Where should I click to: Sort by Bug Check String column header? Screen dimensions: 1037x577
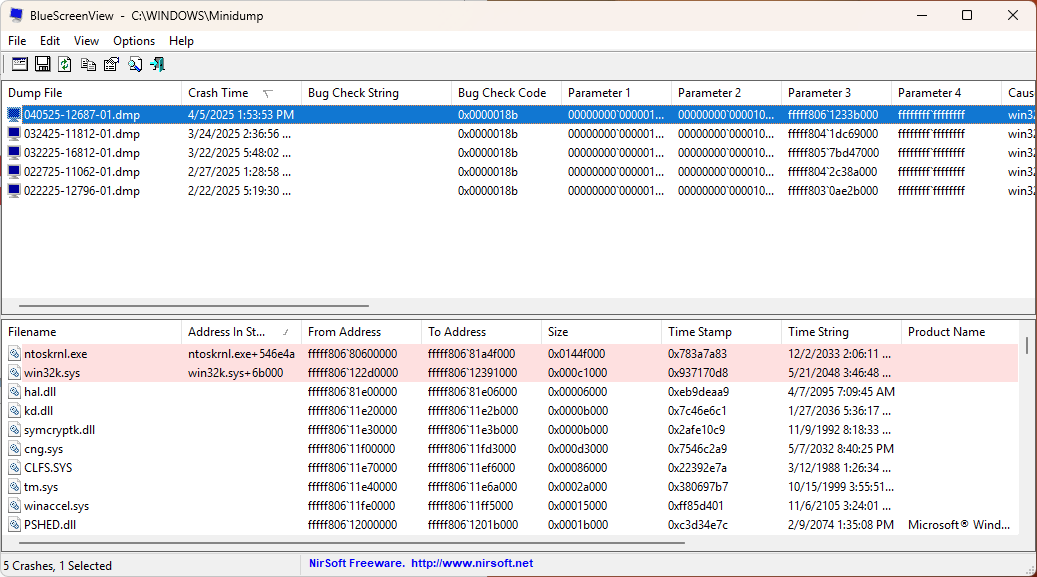tap(376, 93)
